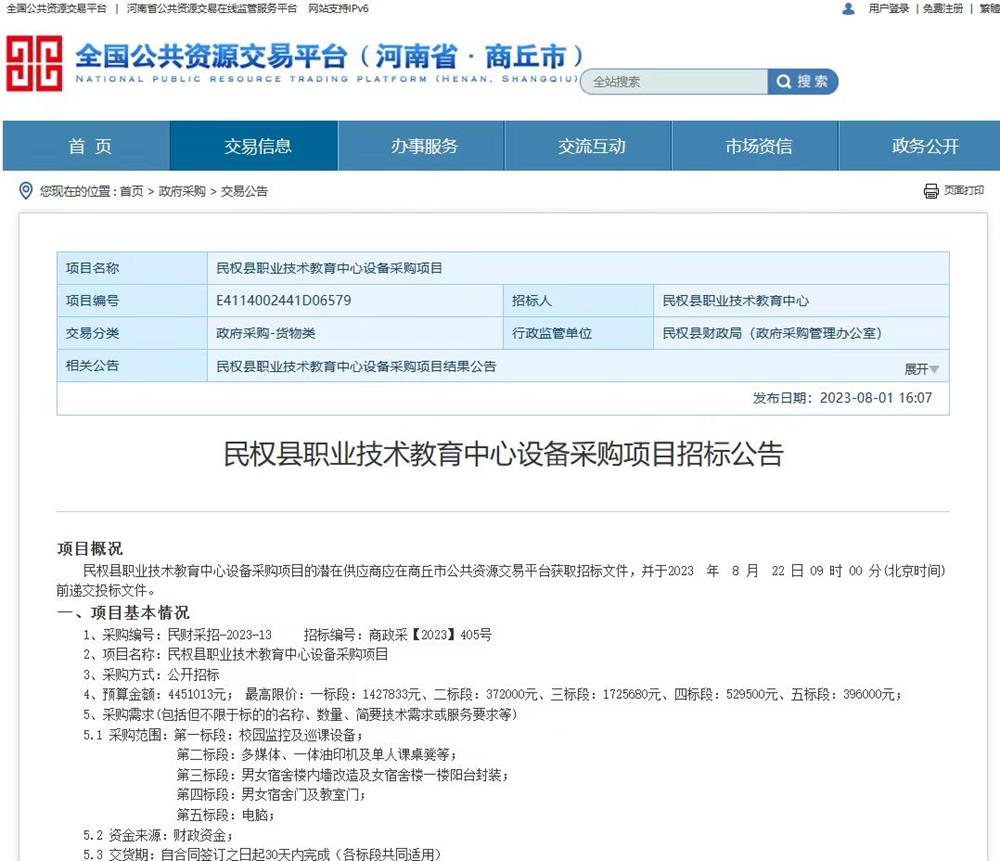
Task: Click 全国公共资源交易平台 top link
Action: click(x=56, y=8)
